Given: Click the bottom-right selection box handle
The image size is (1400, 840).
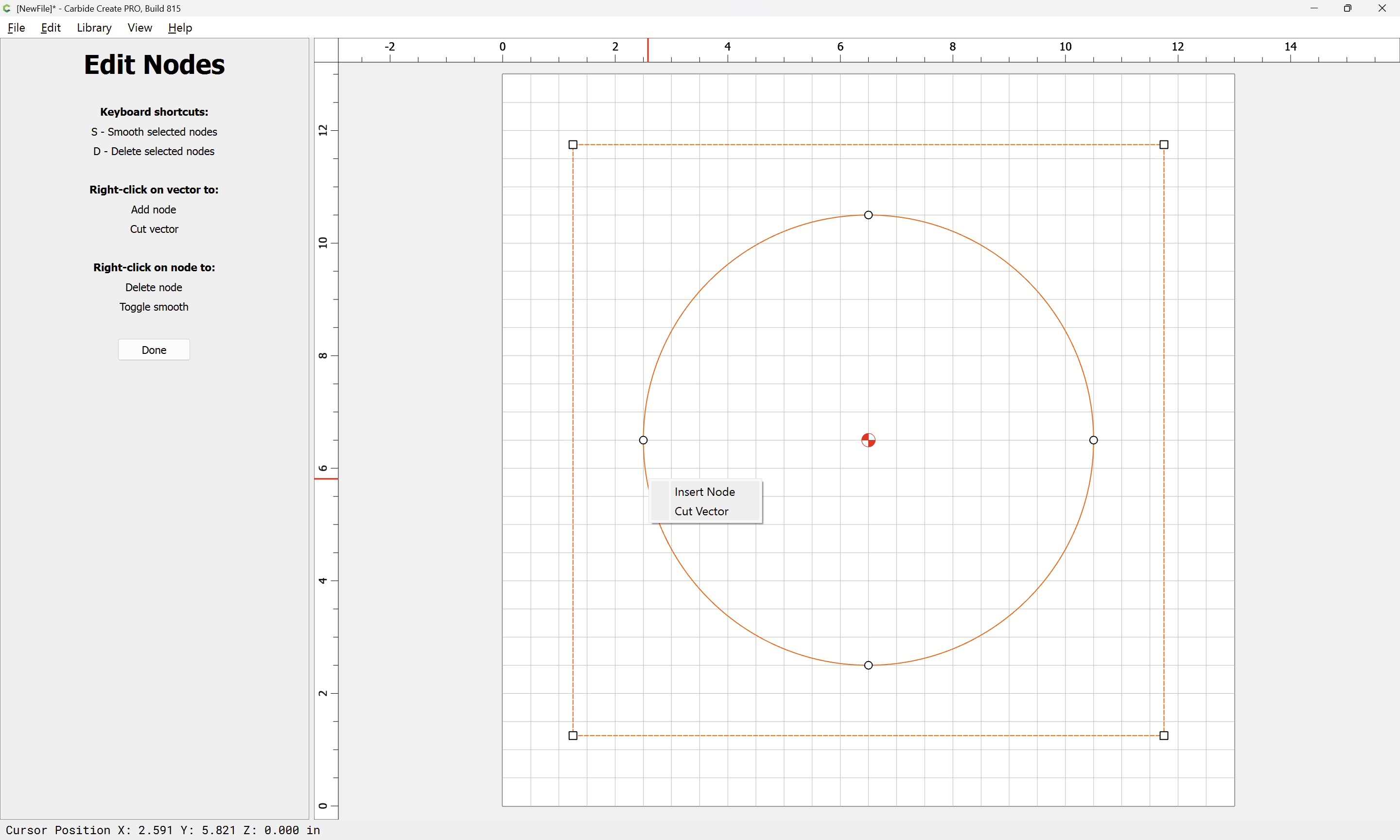Looking at the screenshot, I should [1164, 735].
